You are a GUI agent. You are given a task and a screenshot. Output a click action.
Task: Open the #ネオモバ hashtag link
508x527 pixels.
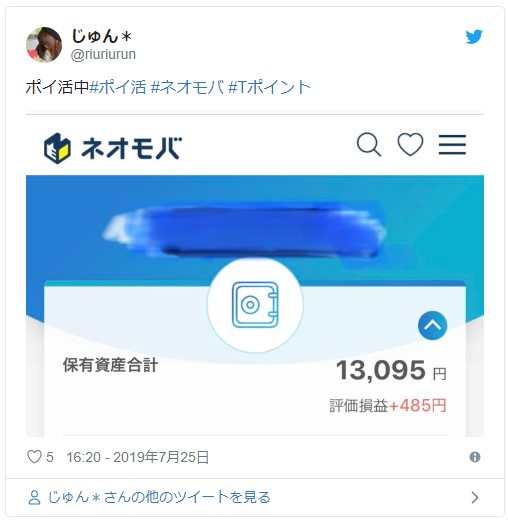click(187, 87)
